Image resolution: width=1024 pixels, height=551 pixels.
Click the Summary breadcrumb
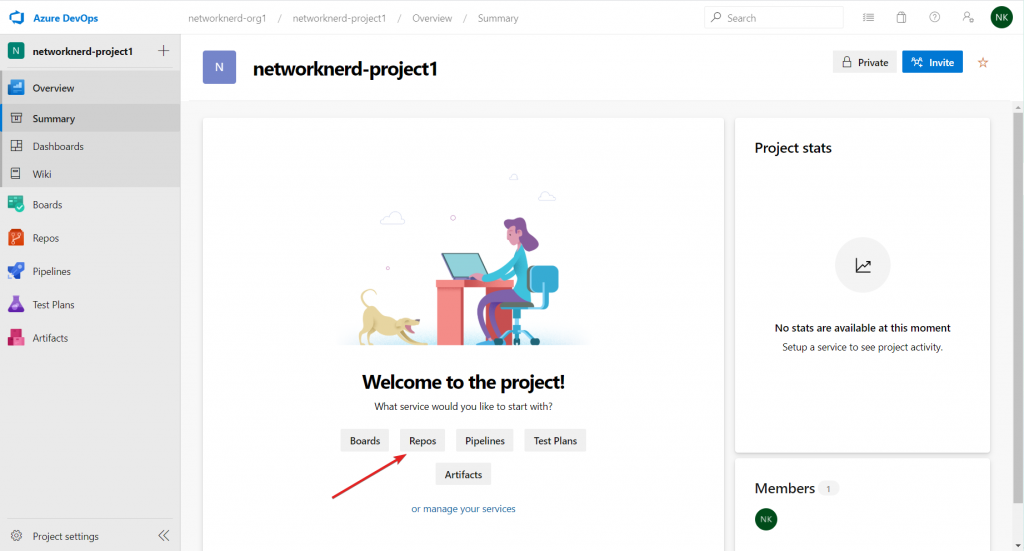(x=498, y=18)
